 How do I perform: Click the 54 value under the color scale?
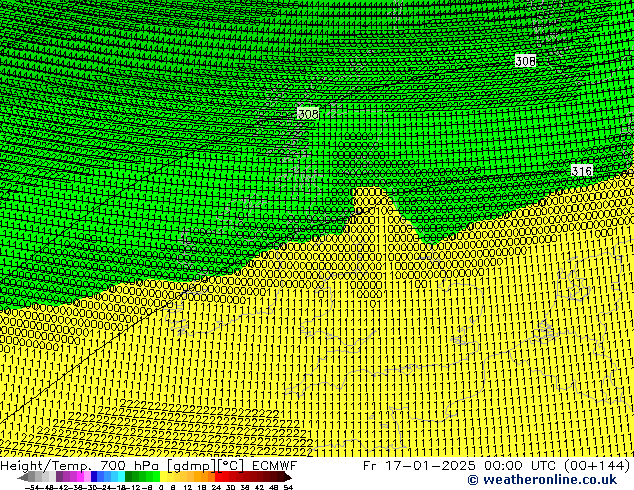point(288,488)
